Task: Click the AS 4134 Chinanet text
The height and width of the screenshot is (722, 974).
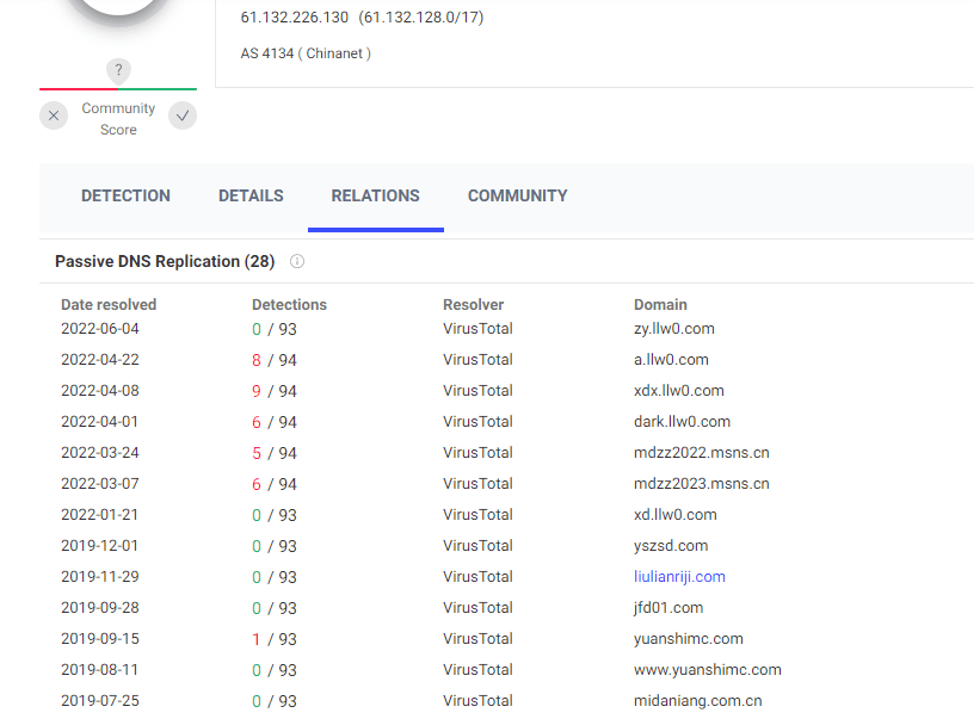Action: coord(305,54)
